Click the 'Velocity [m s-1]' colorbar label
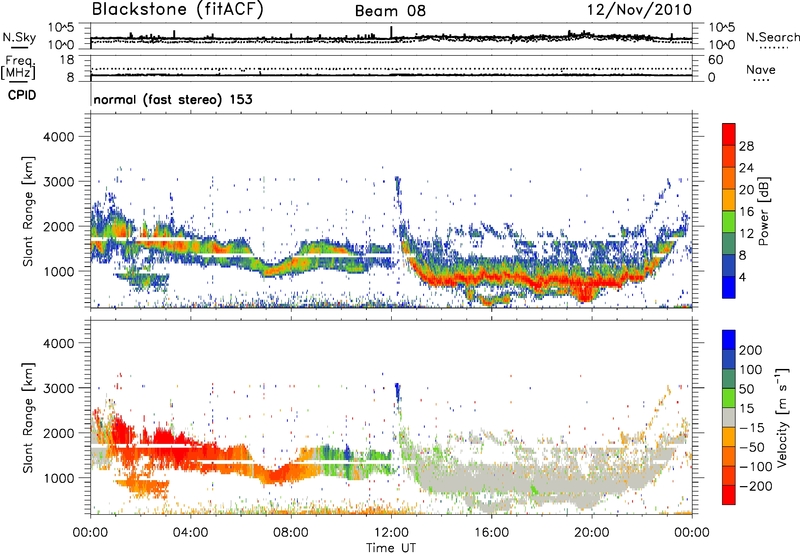The width and height of the screenshot is (800, 554). coord(782,417)
